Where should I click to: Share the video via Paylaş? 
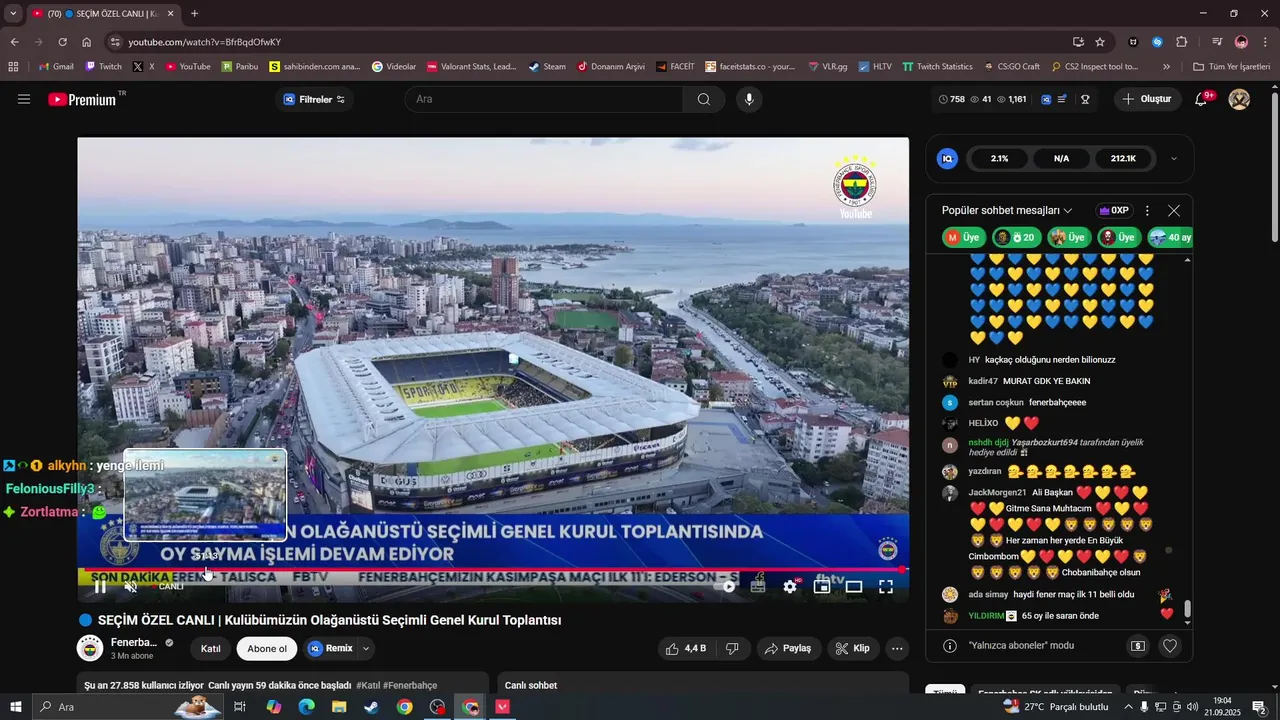coord(788,648)
